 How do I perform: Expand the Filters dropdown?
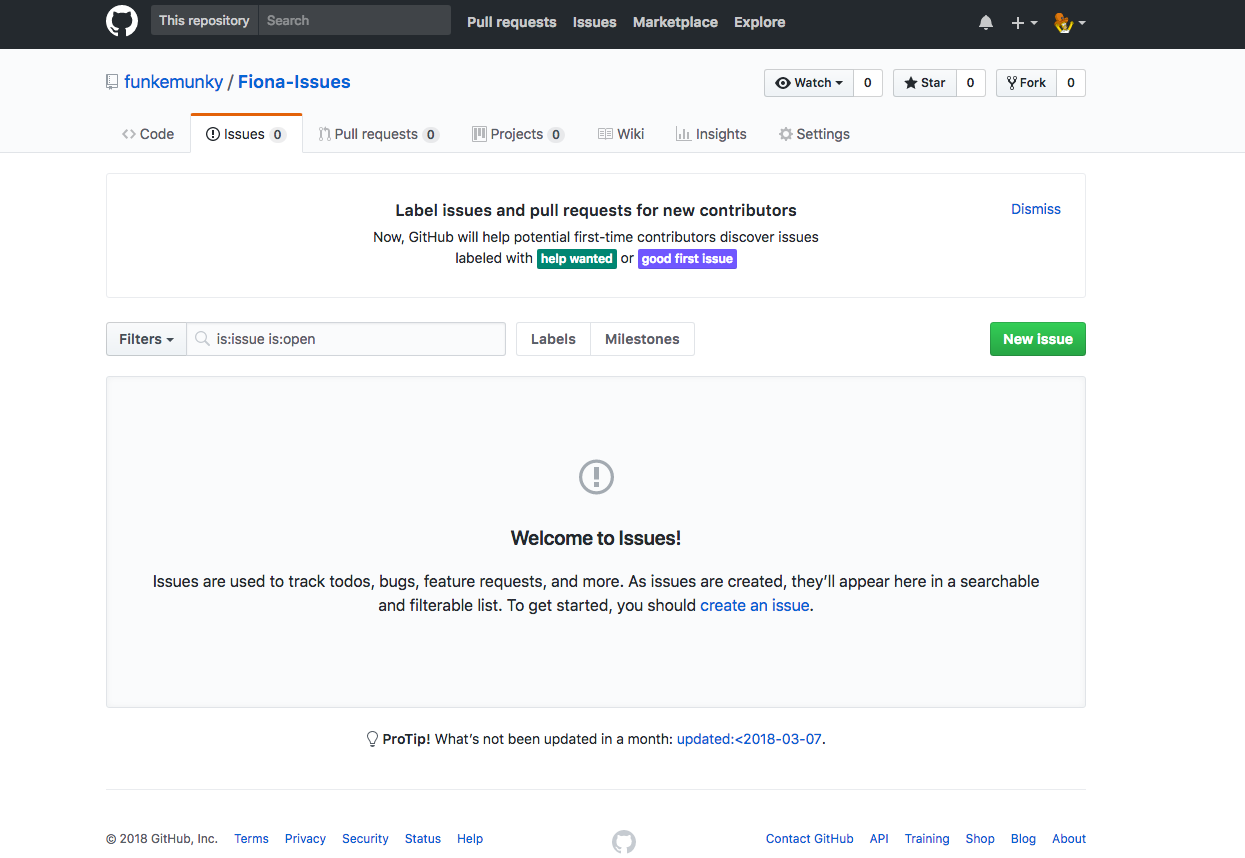(146, 339)
